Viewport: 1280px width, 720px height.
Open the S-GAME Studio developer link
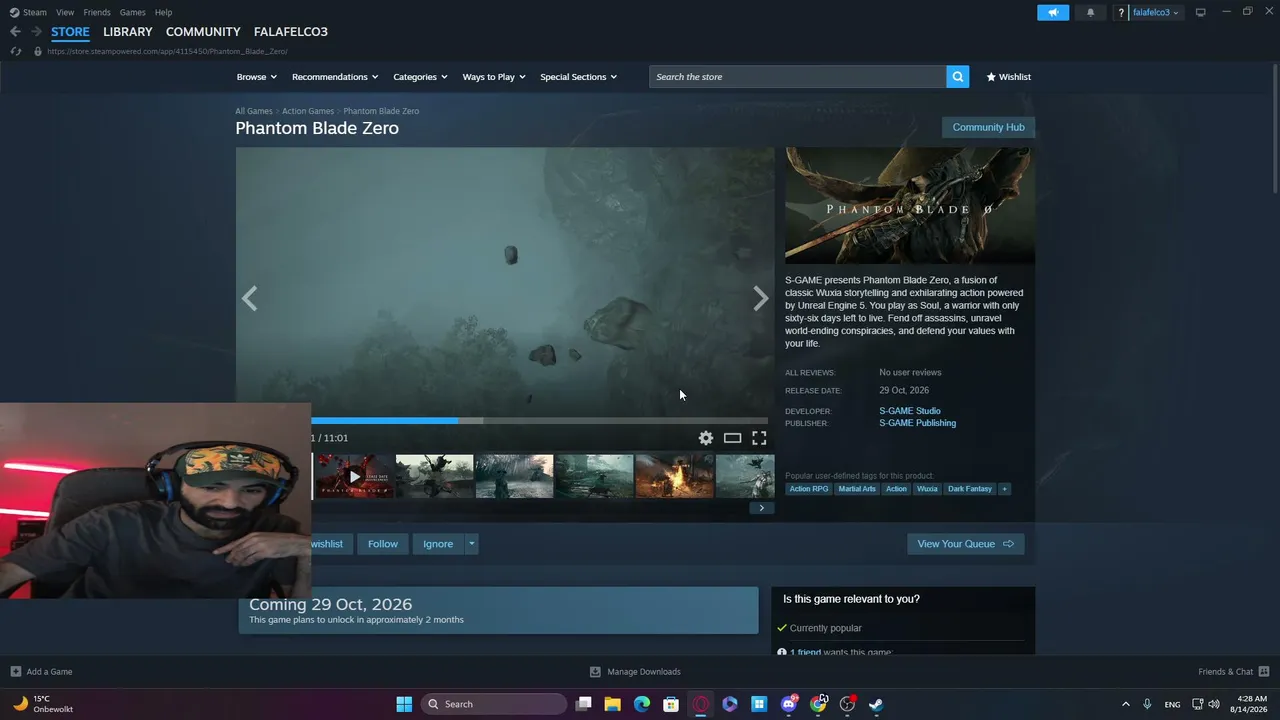tap(910, 411)
